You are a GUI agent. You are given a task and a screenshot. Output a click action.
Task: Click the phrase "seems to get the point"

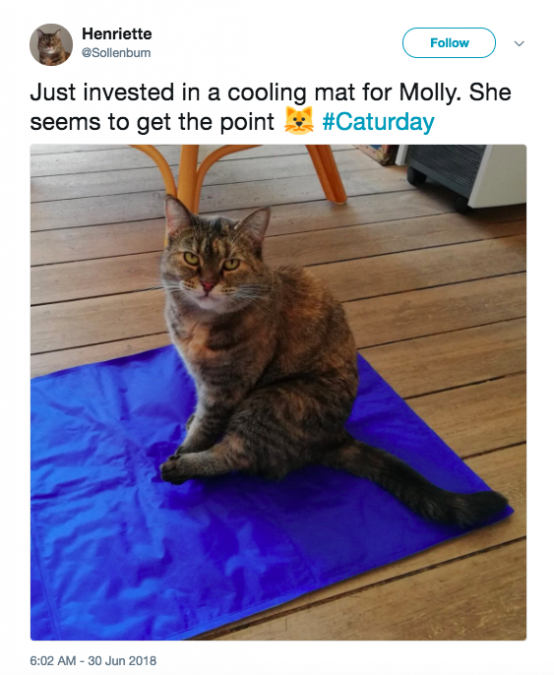[152, 122]
